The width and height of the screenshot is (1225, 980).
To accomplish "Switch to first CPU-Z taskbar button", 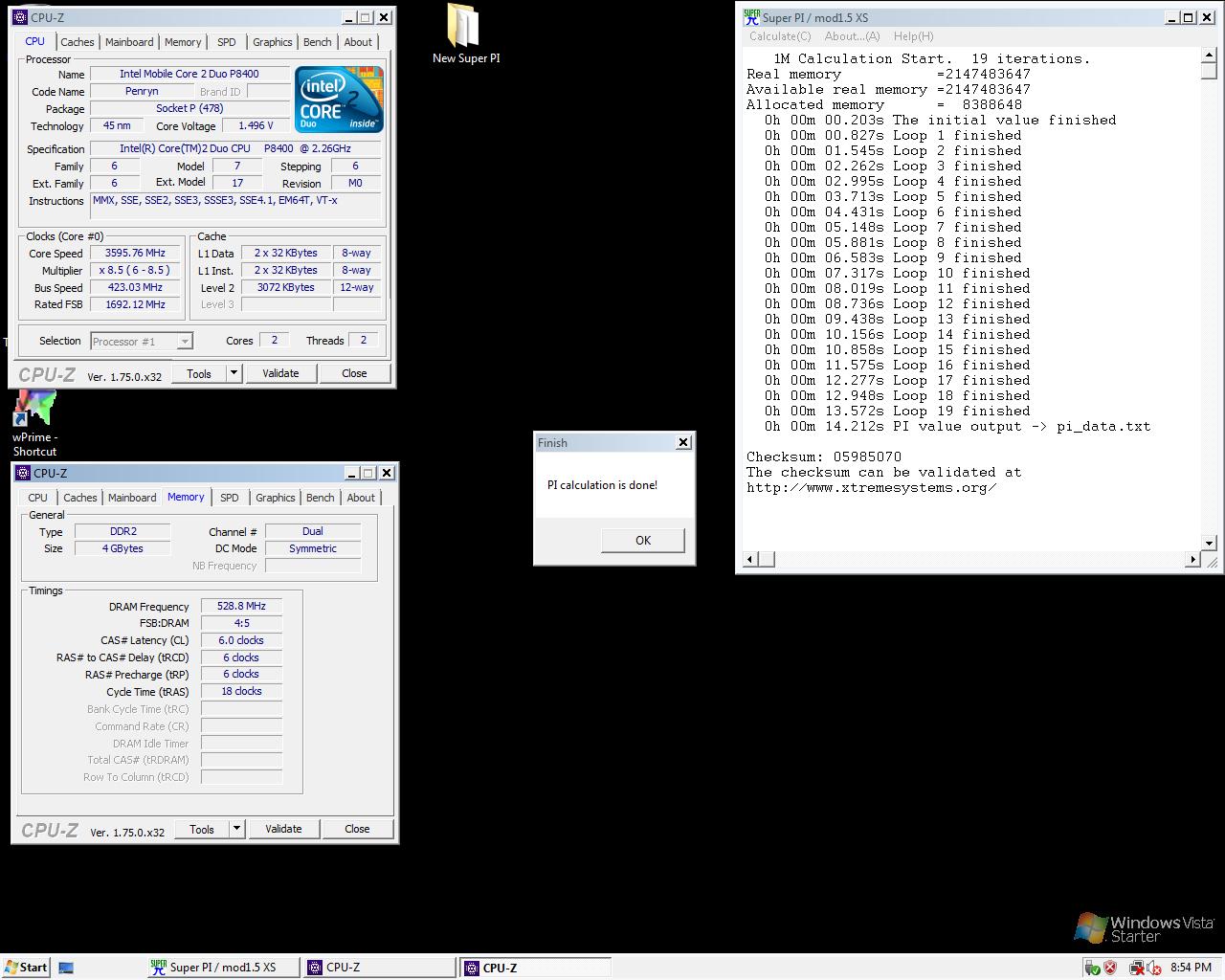I will (x=378, y=968).
